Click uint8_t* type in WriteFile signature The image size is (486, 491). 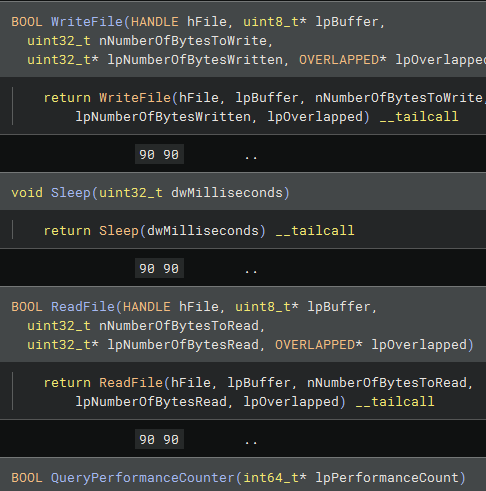(275, 22)
